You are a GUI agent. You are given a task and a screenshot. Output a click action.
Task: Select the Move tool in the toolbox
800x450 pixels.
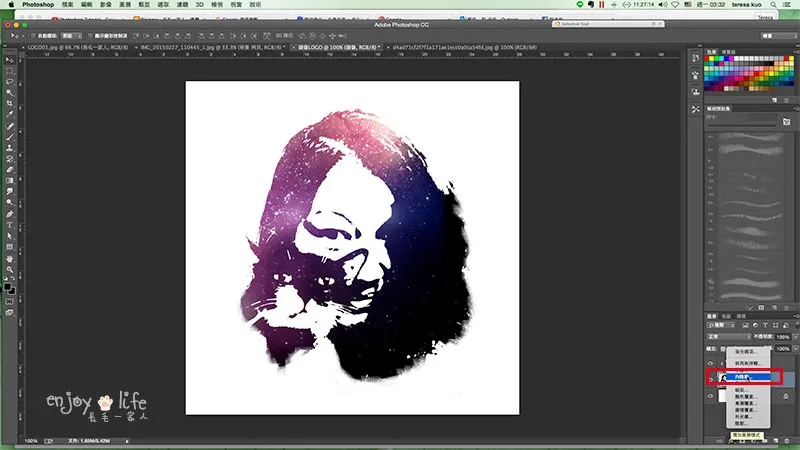tap(10, 60)
